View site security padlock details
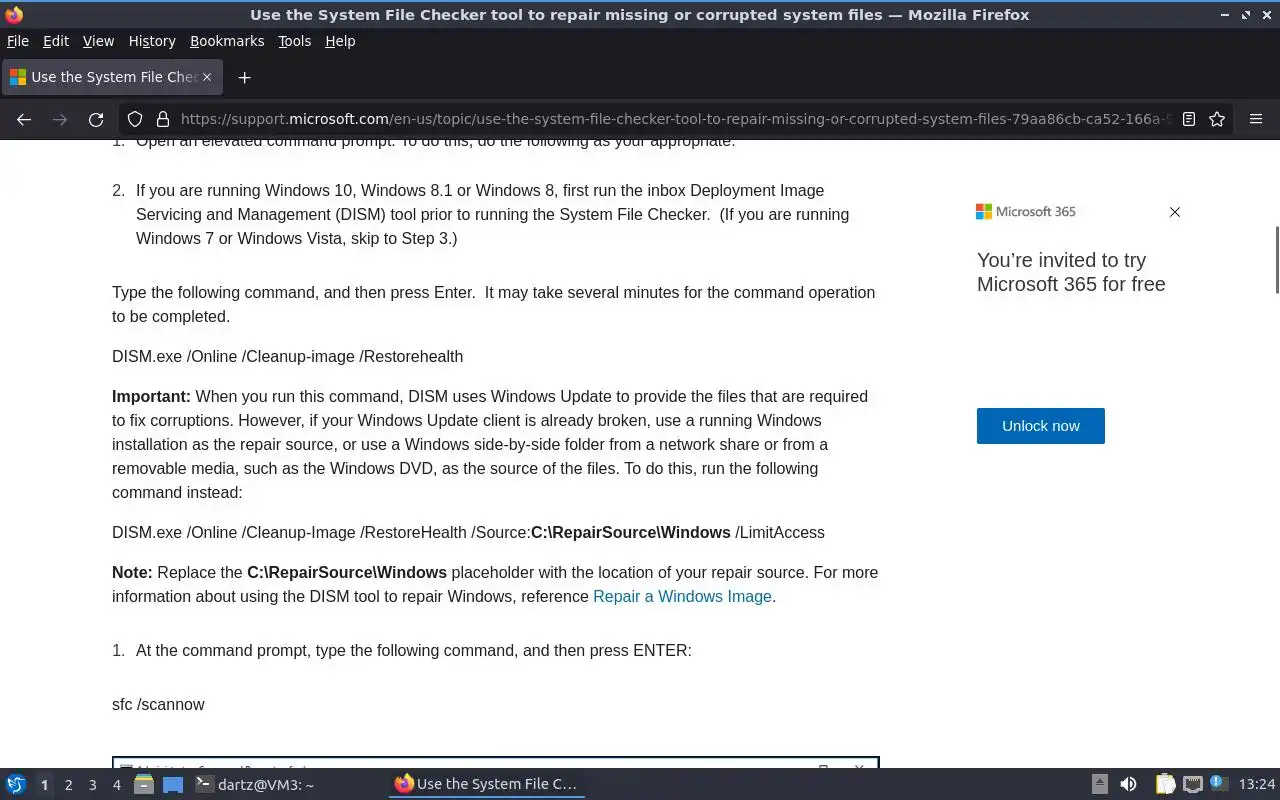1280x800 pixels. (163, 119)
